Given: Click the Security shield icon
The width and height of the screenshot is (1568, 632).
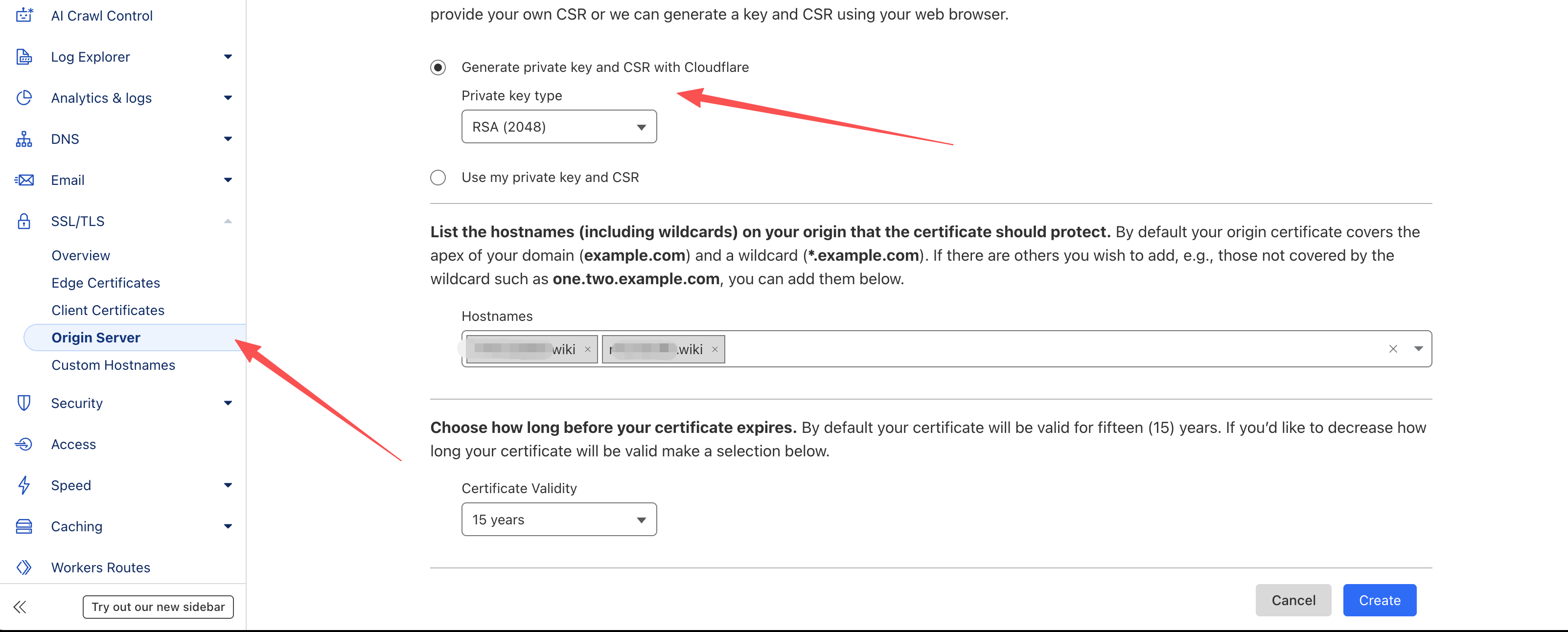Looking at the screenshot, I should tap(24, 403).
